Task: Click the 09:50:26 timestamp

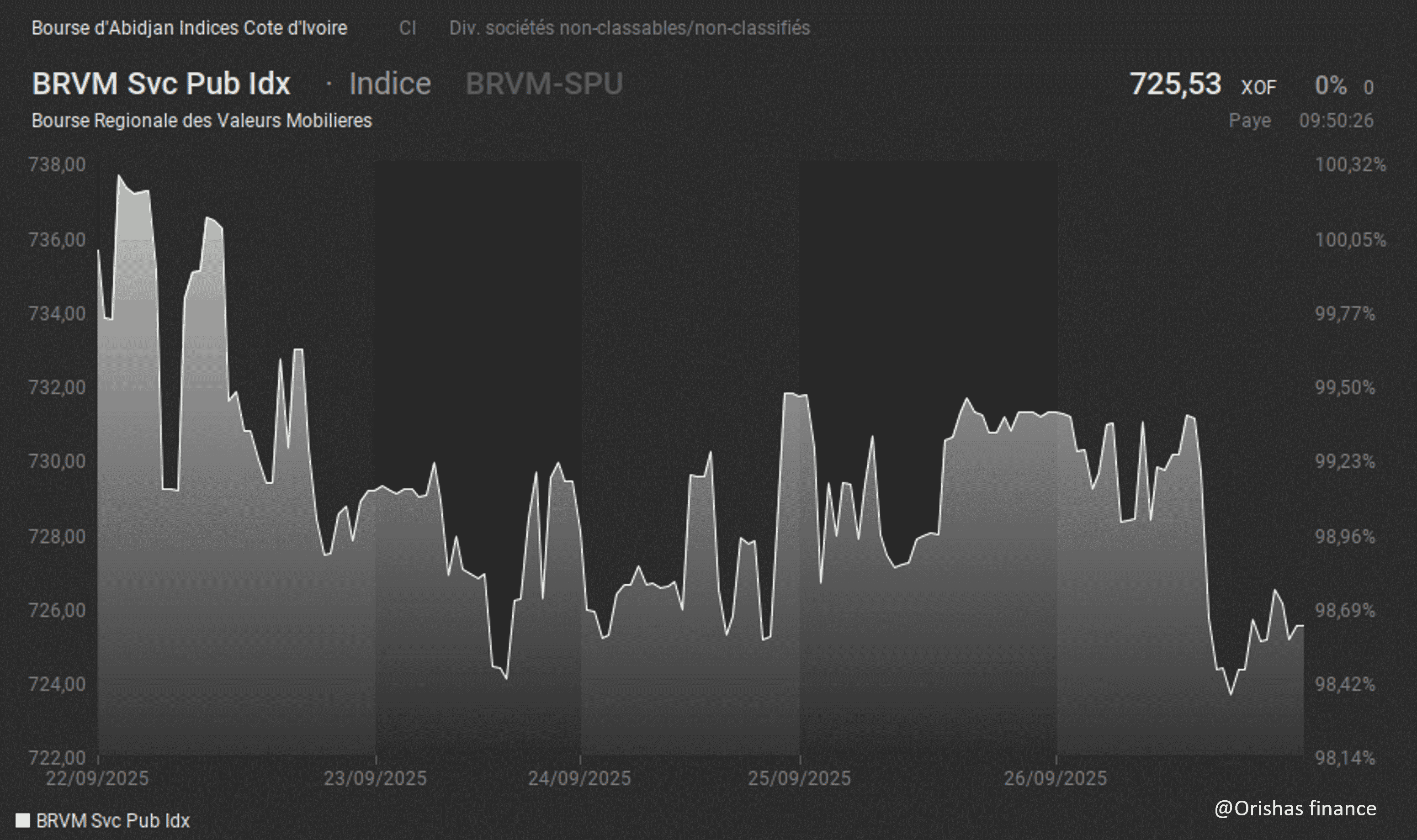Action: [x=1336, y=121]
